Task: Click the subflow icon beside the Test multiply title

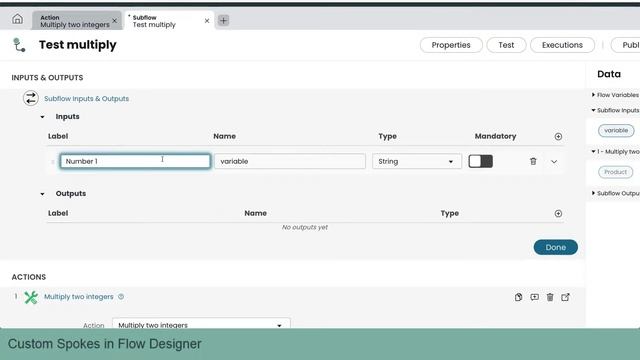Action: tap(19, 45)
